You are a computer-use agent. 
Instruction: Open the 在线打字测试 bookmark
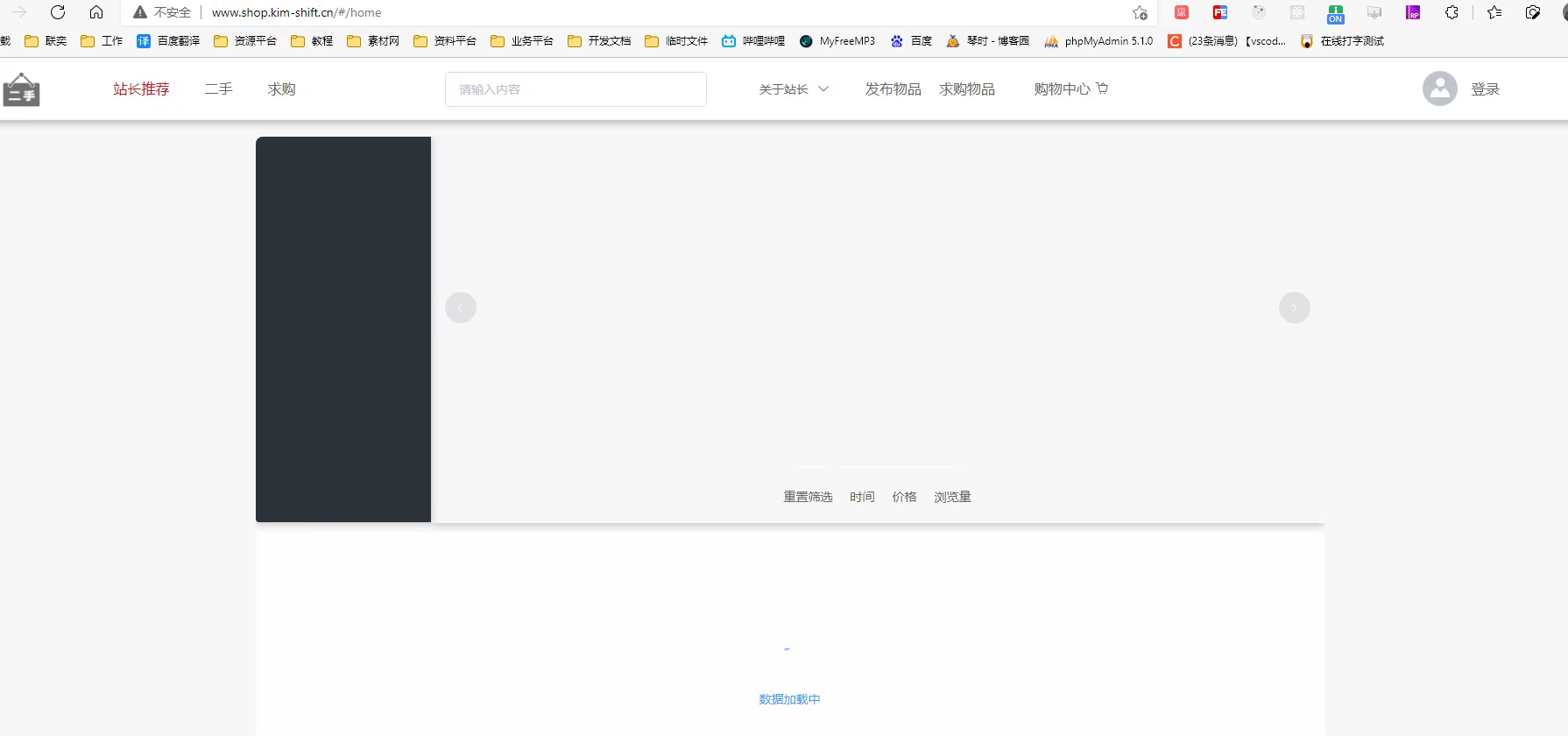click(1342, 41)
